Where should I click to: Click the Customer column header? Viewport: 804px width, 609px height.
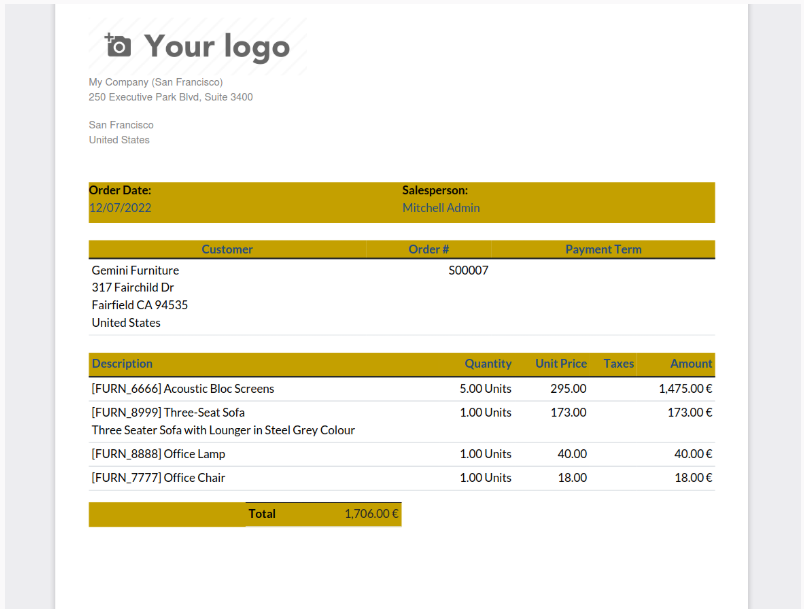tap(227, 249)
